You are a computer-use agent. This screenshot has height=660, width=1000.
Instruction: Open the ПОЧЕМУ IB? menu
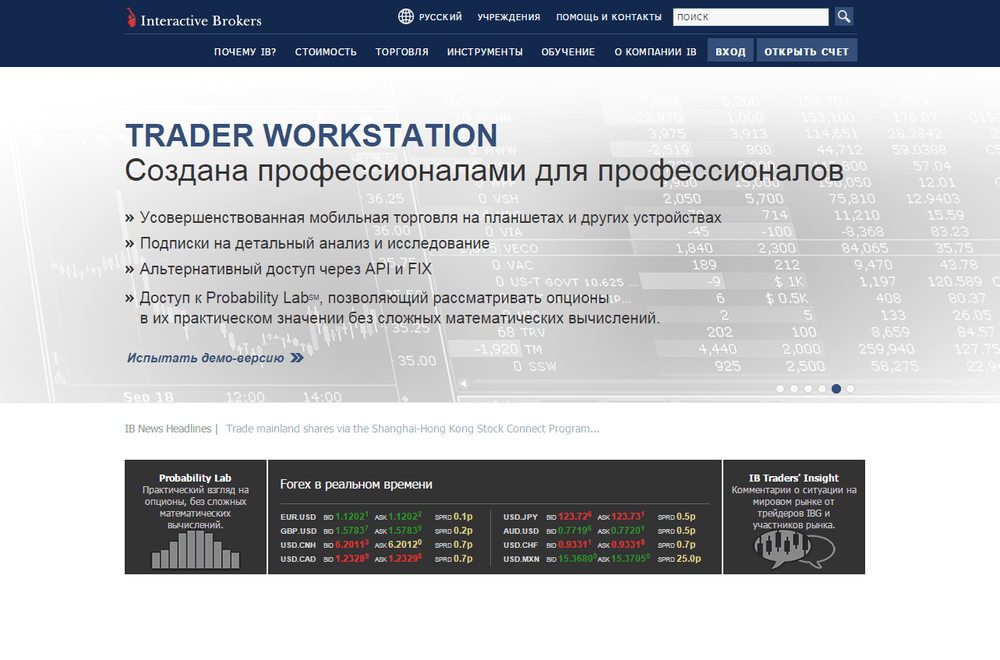(x=245, y=52)
